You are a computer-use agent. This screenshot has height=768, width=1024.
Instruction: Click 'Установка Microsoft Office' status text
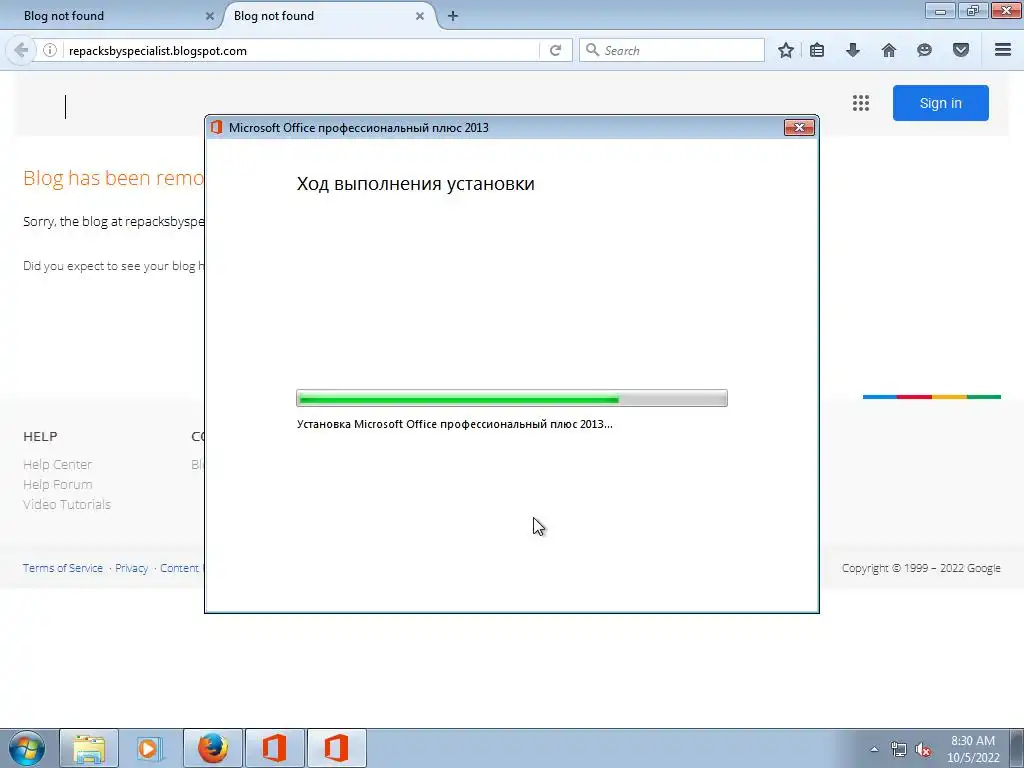click(455, 424)
